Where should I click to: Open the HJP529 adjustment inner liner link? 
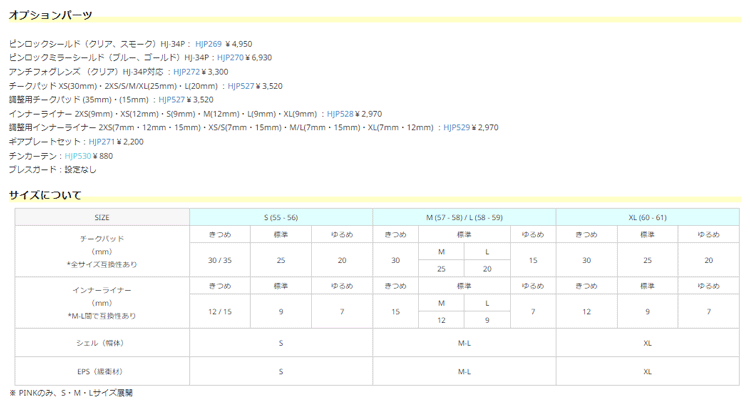coord(456,128)
